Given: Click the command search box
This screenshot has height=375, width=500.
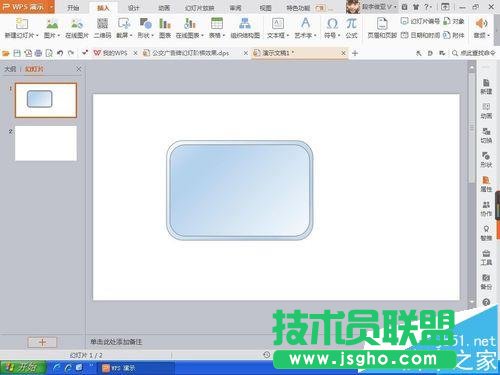Looking at the screenshot, I should pyautogui.click(x=474, y=53).
